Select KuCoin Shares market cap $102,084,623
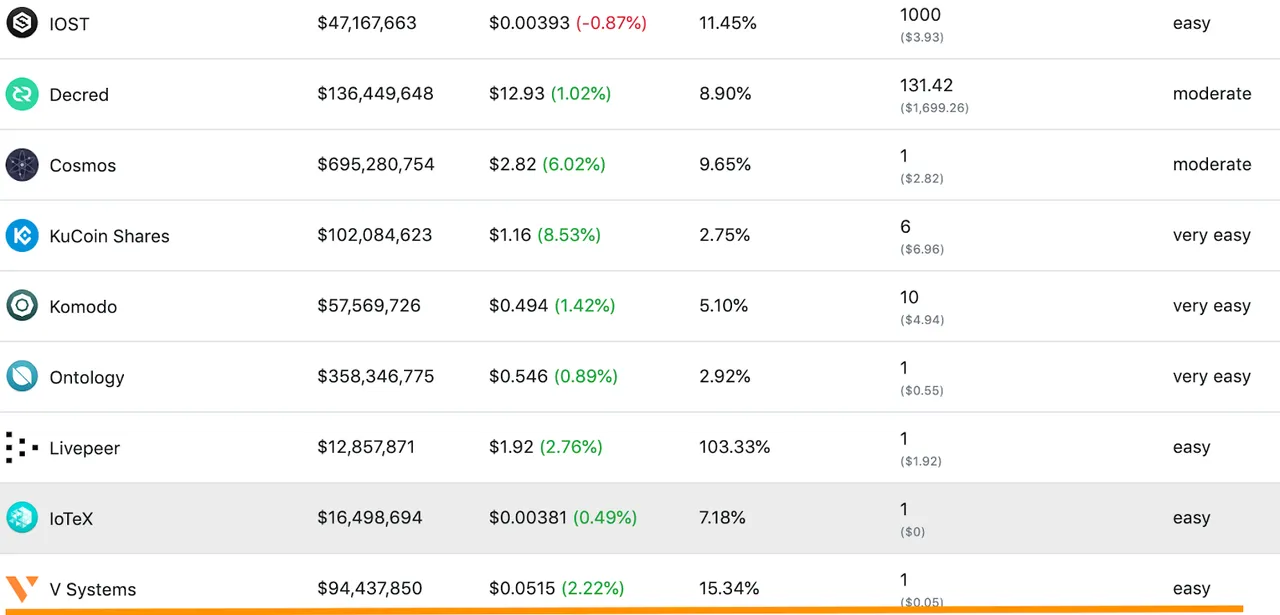Screen dimensions: 1280x615 (375, 235)
